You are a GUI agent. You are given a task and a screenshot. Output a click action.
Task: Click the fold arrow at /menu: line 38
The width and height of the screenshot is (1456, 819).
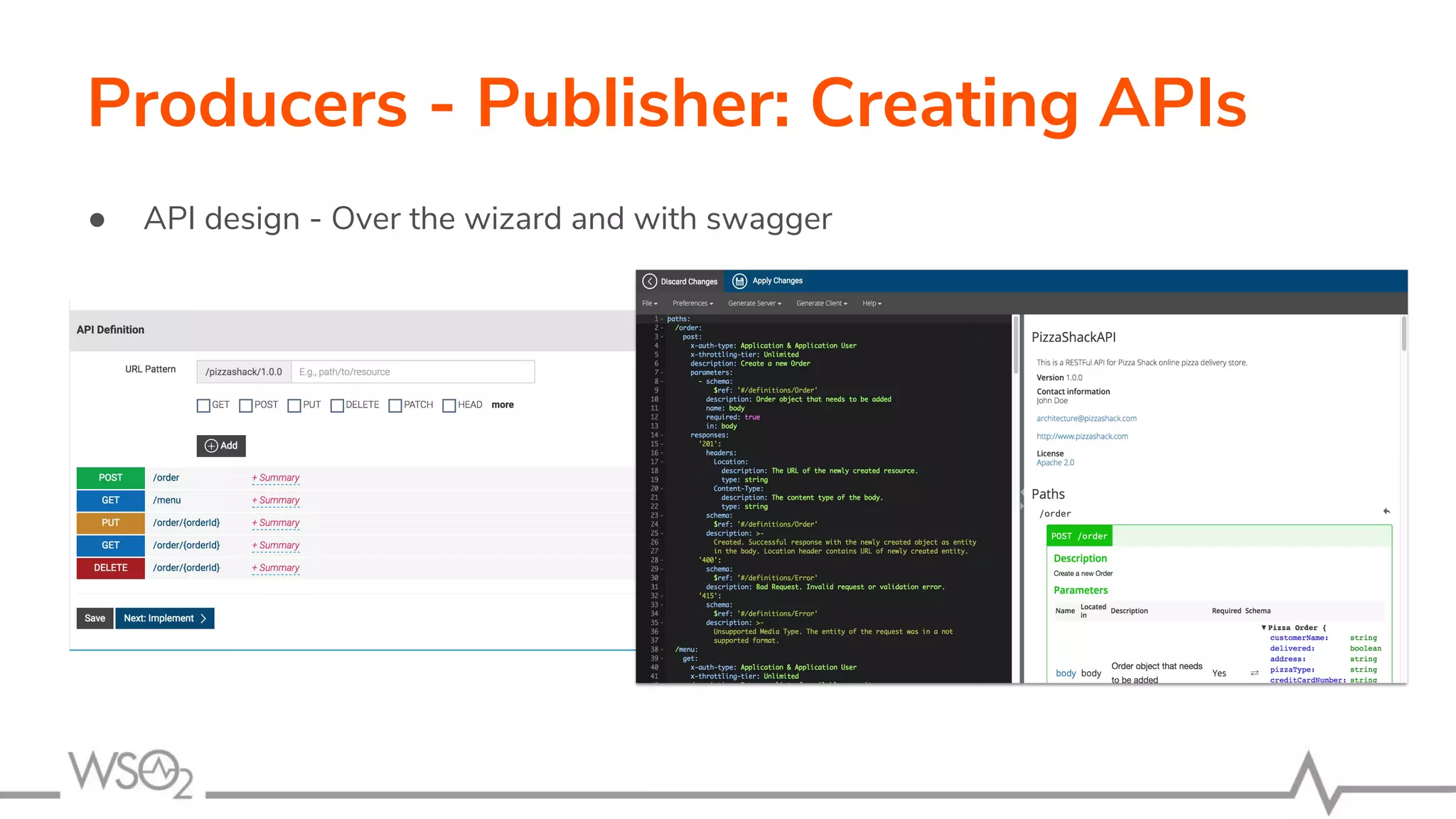point(662,650)
